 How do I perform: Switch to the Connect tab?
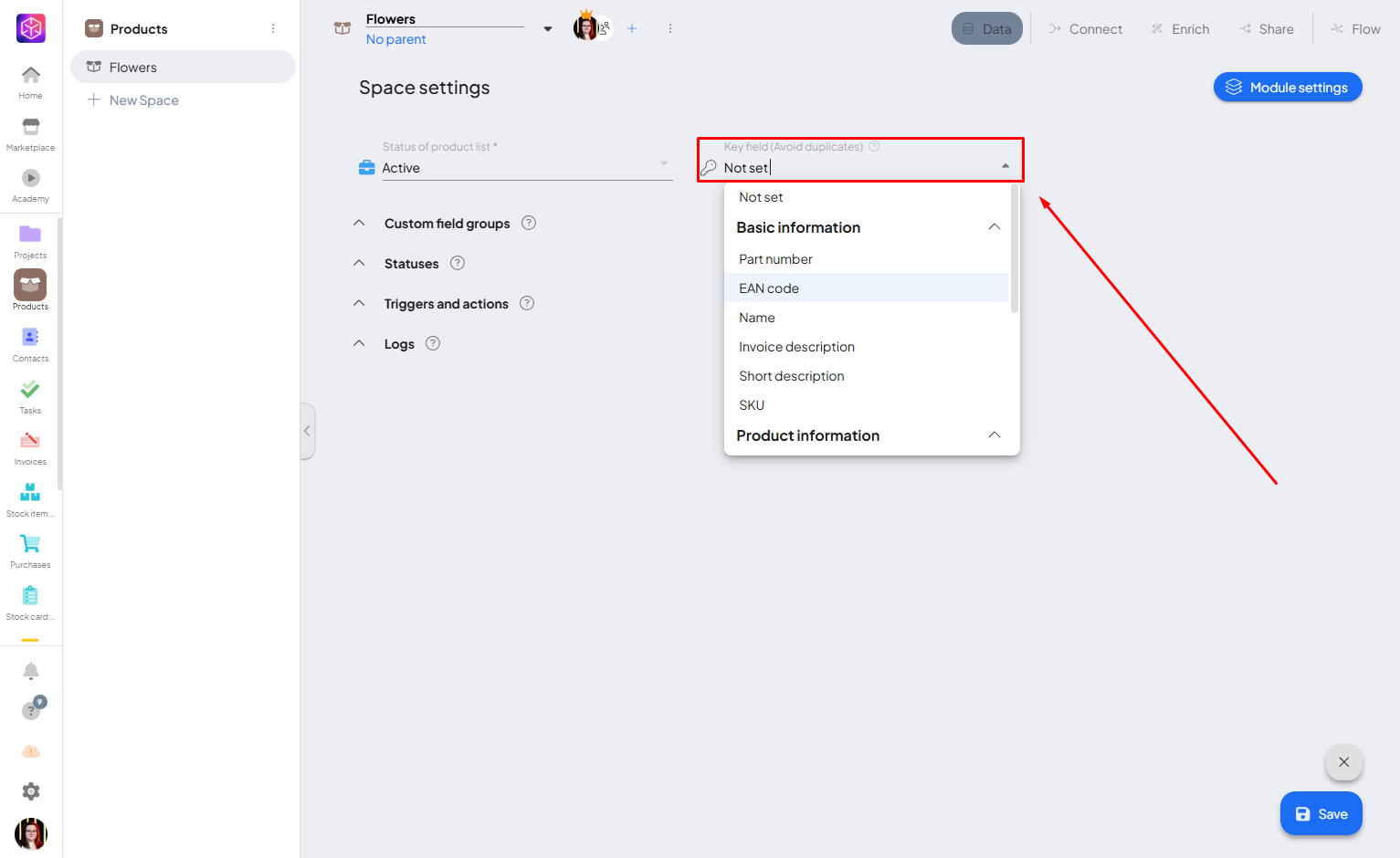1085,29
